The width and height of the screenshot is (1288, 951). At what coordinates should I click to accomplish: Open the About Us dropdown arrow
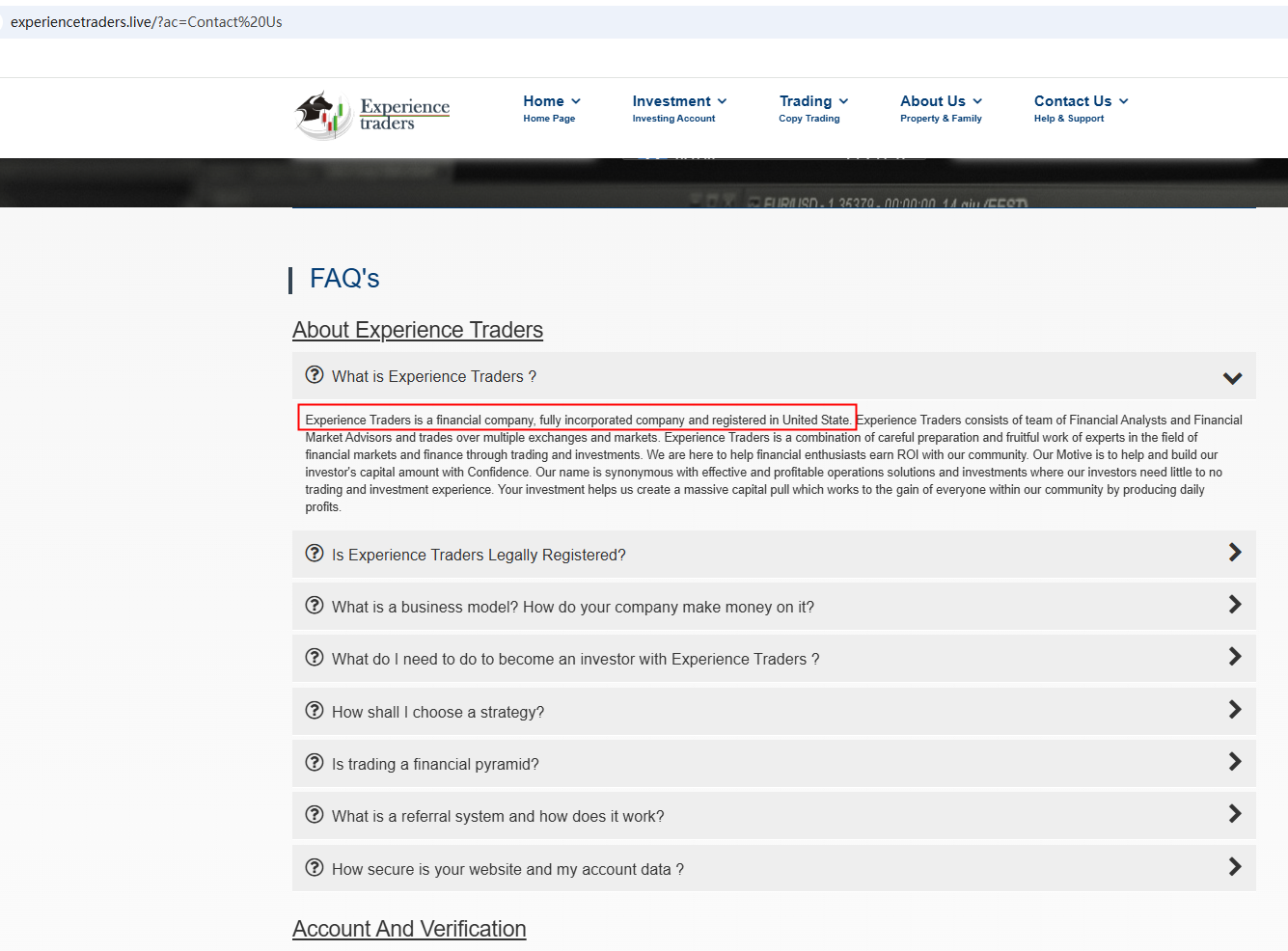pyautogui.click(x=977, y=101)
